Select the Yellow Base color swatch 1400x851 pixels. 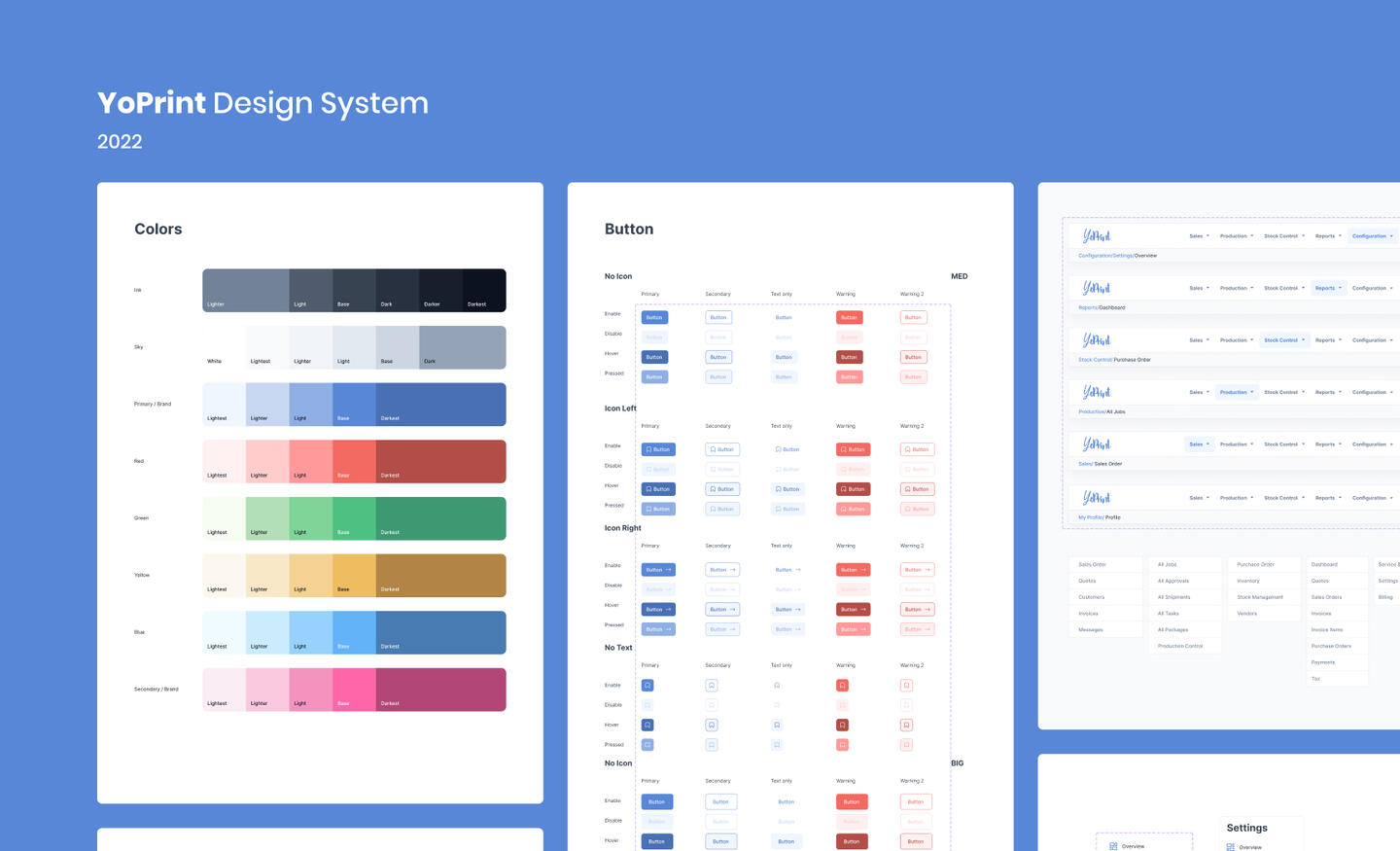coord(354,576)
